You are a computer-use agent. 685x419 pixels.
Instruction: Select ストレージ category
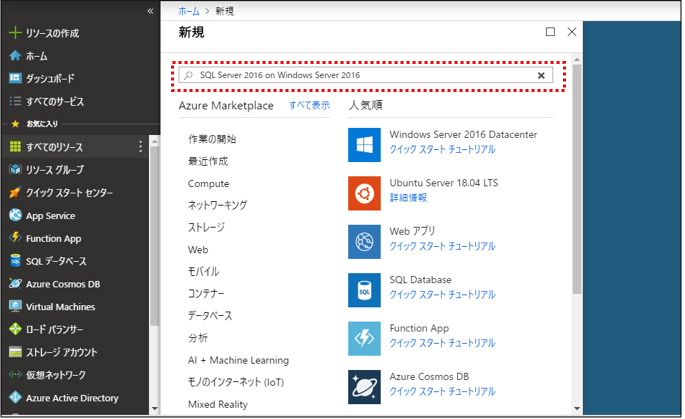coord(207,228)
